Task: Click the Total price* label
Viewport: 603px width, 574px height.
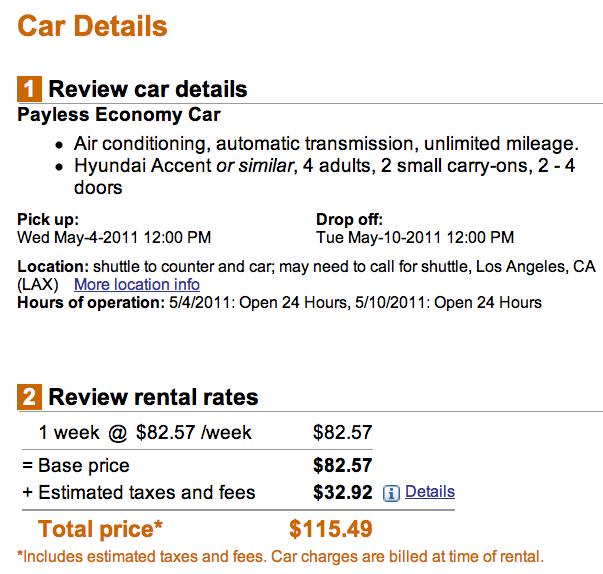Action: click(100, 527)
